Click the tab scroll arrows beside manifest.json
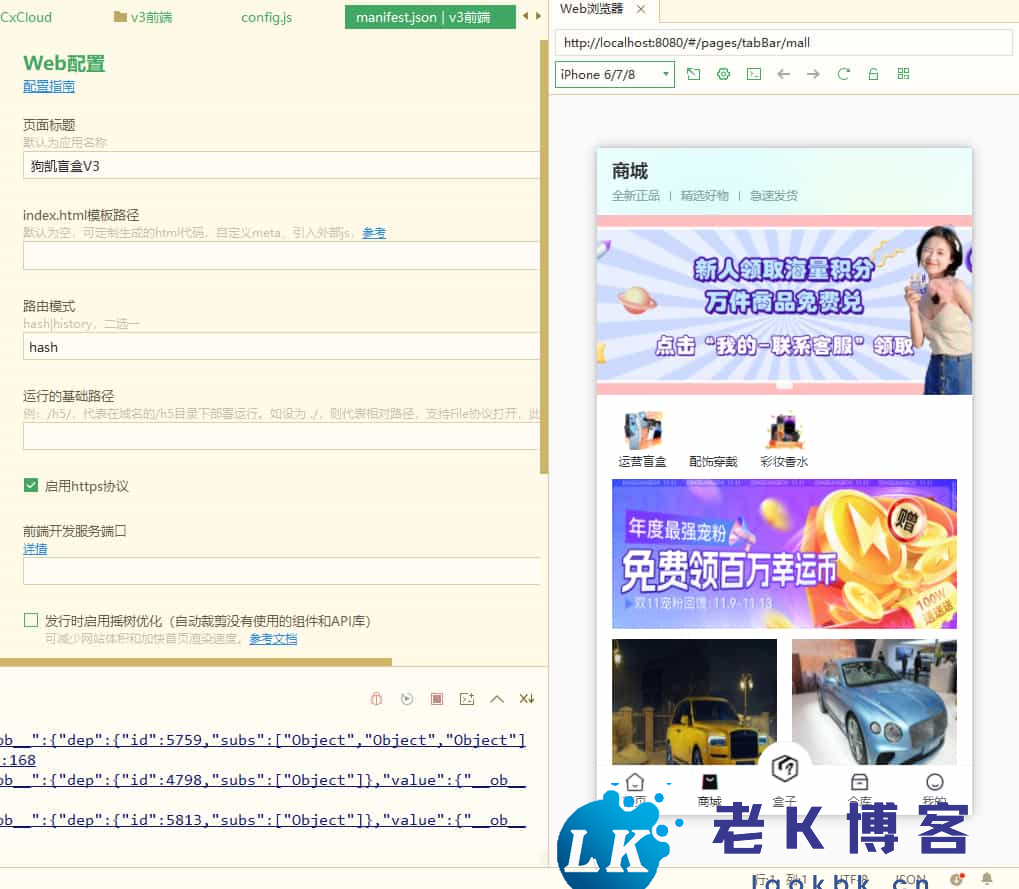This screenshot has height=889, width=1019. pyautogui.click(x=532, y=15)
